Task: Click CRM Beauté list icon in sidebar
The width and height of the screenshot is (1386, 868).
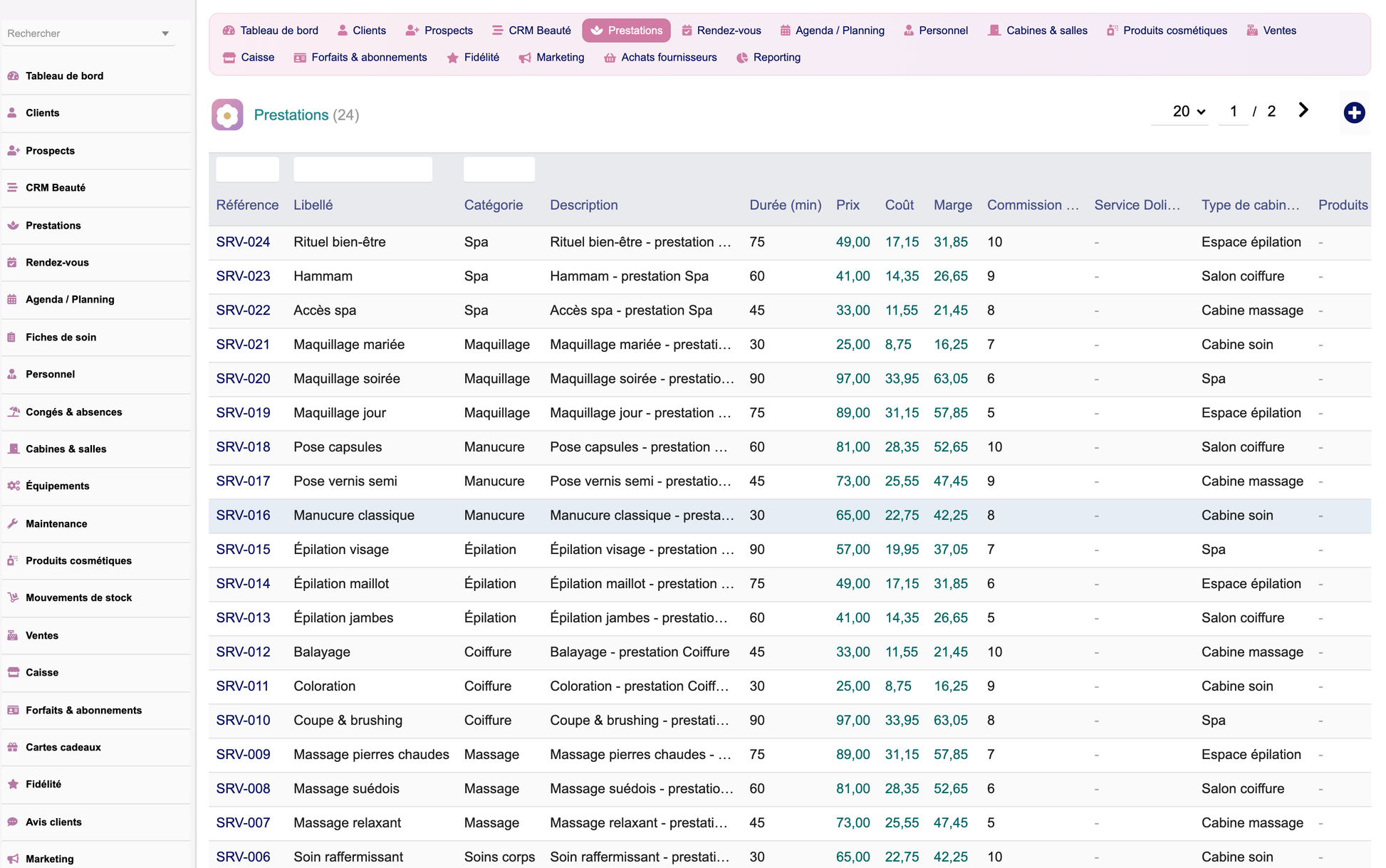Action: (x=12, y=187)
